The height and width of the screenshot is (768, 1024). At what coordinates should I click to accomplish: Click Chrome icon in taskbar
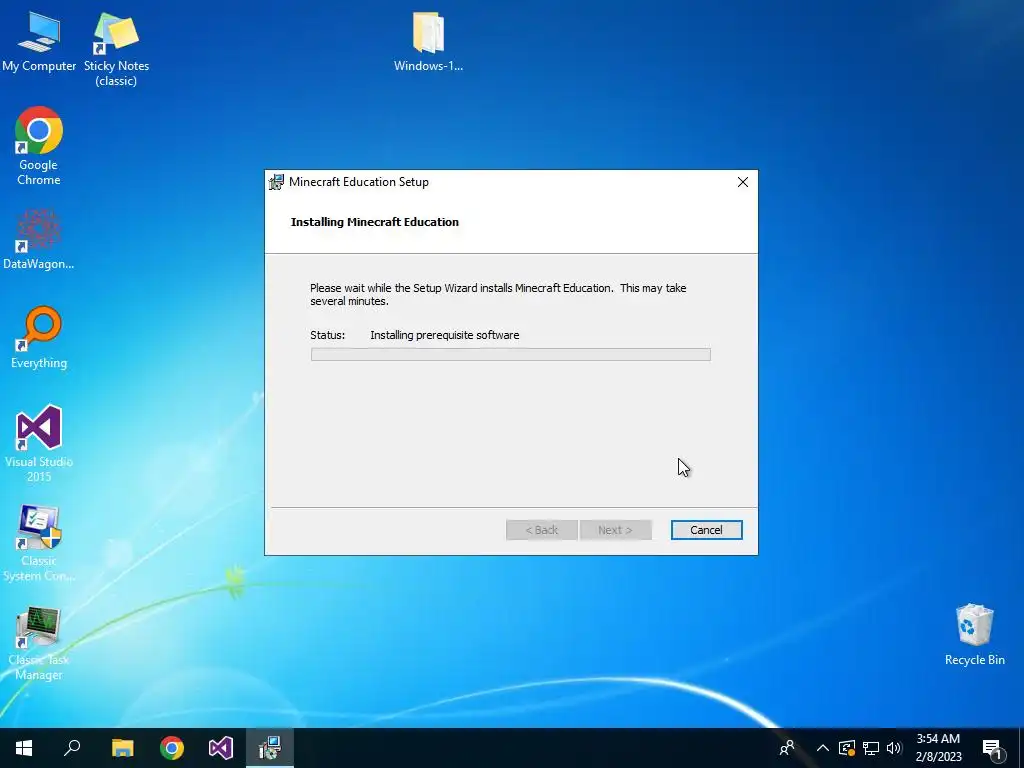[172, 748]
